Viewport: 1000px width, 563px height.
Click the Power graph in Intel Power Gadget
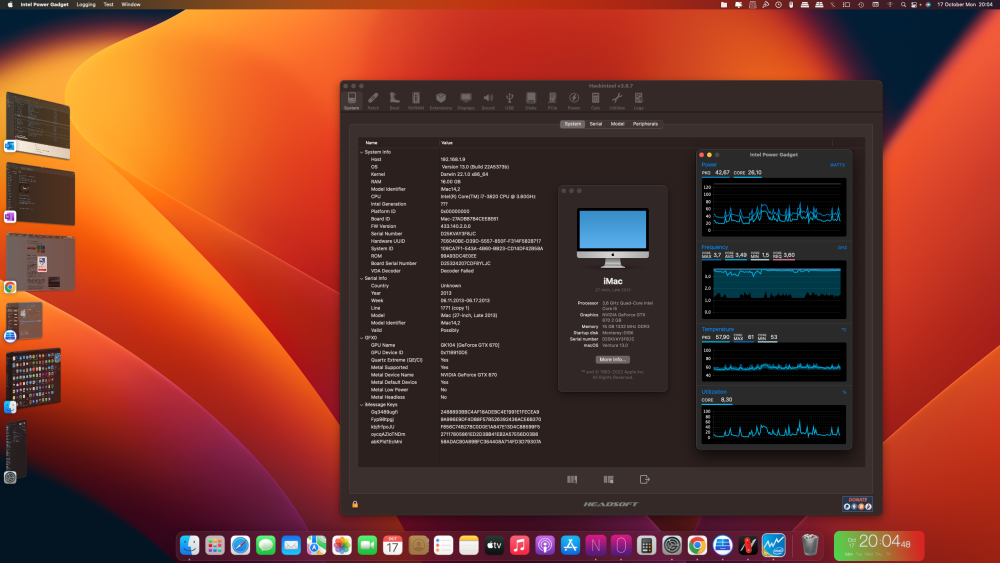[x=774, y=207]
